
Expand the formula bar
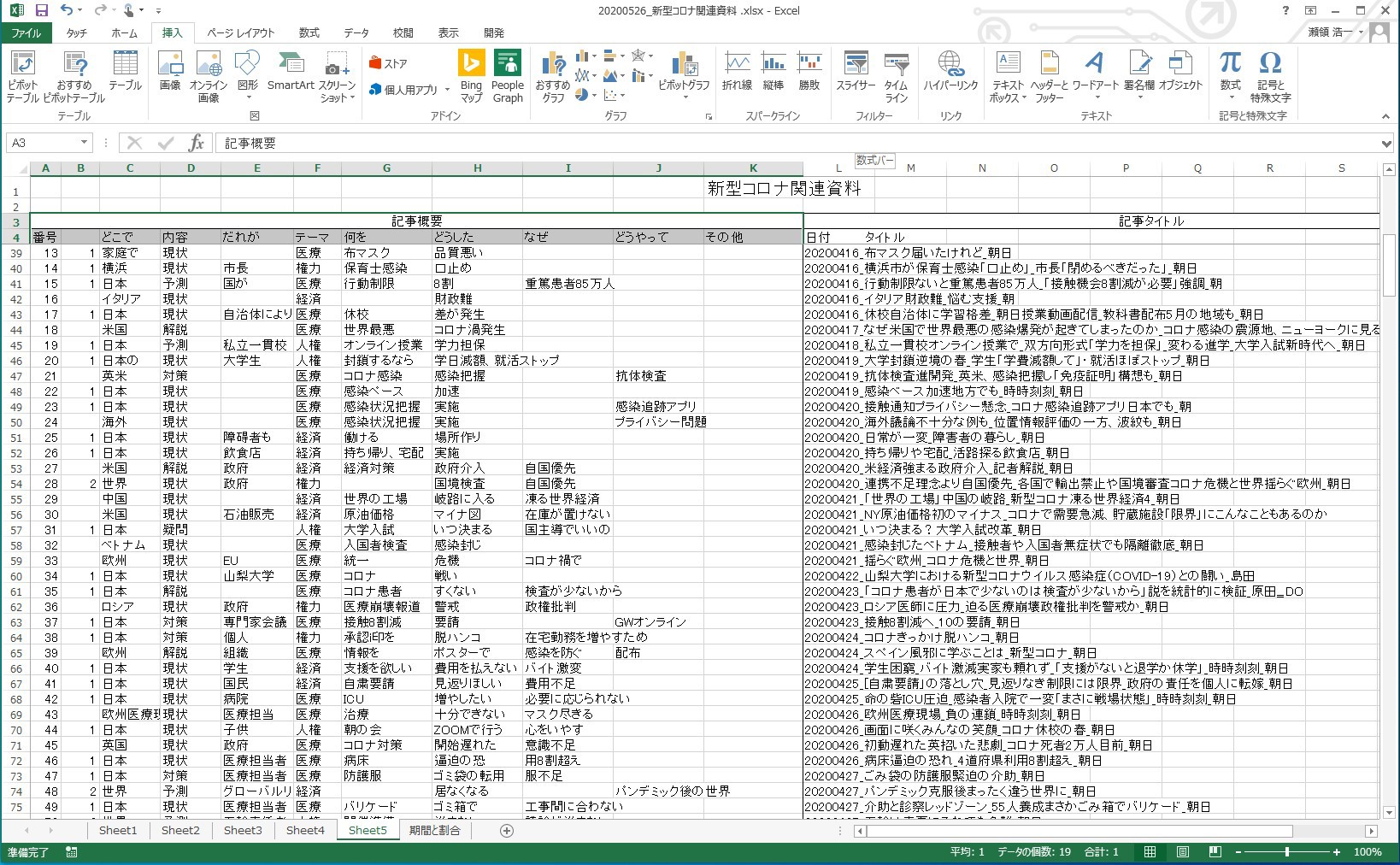(x=1387, y=143)
